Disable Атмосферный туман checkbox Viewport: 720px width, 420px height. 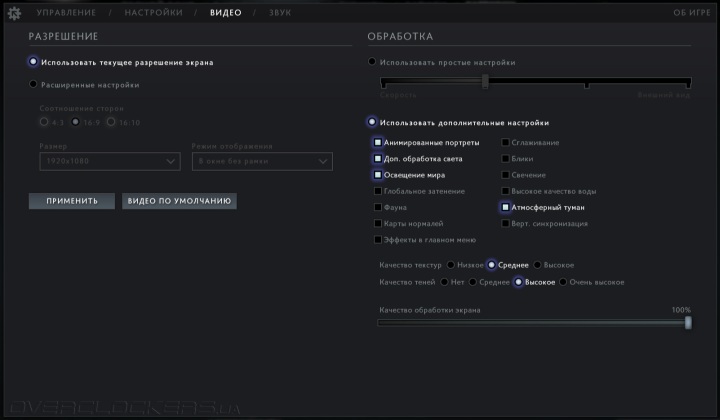pos(506,207)
